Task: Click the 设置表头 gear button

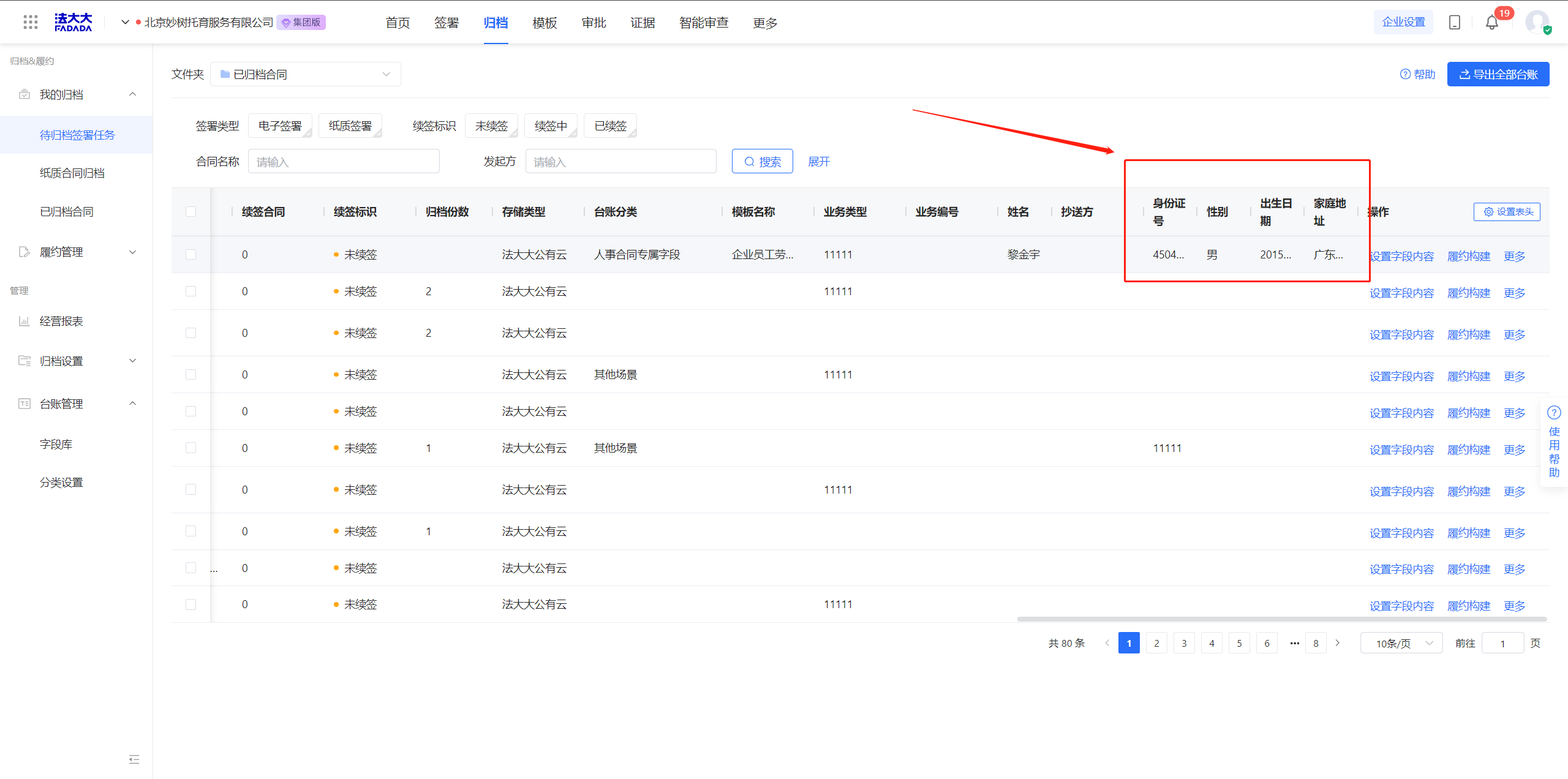Action: (1507, 212)
